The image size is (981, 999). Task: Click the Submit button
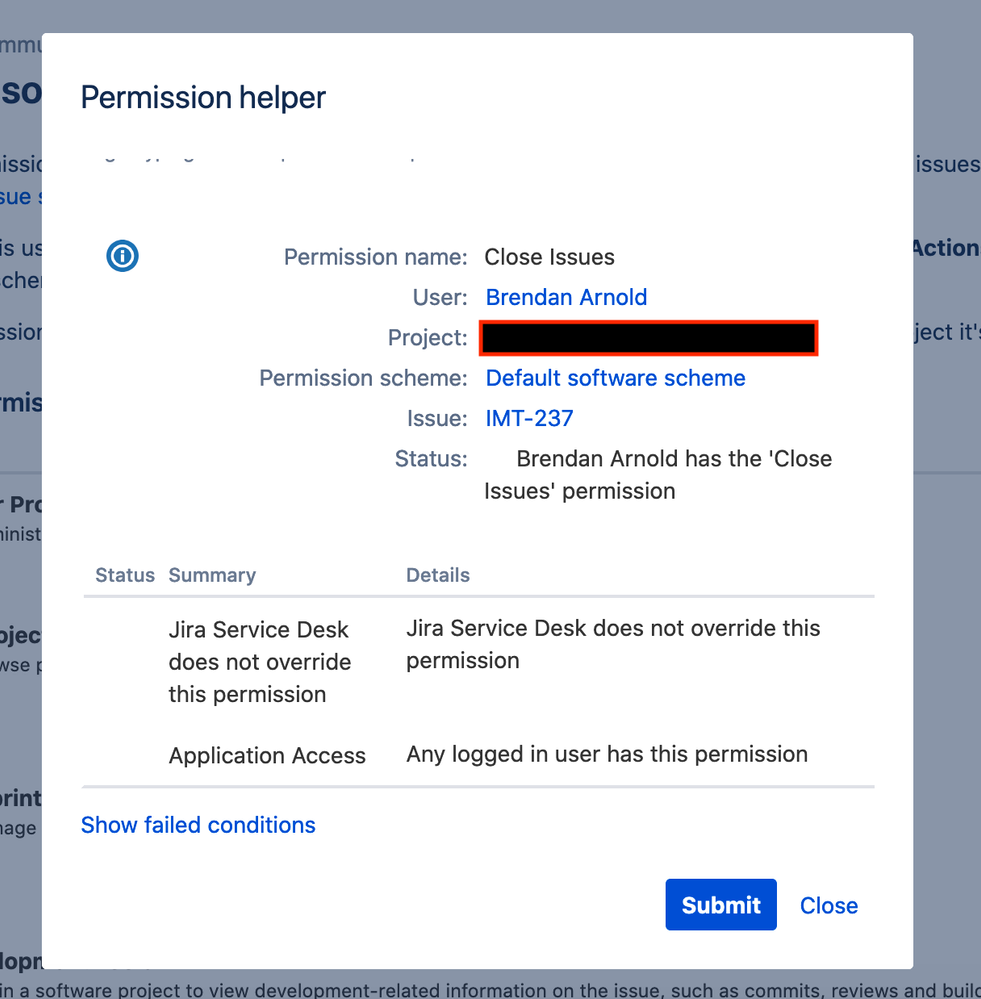pyautogui.click(x=721, y=905)
